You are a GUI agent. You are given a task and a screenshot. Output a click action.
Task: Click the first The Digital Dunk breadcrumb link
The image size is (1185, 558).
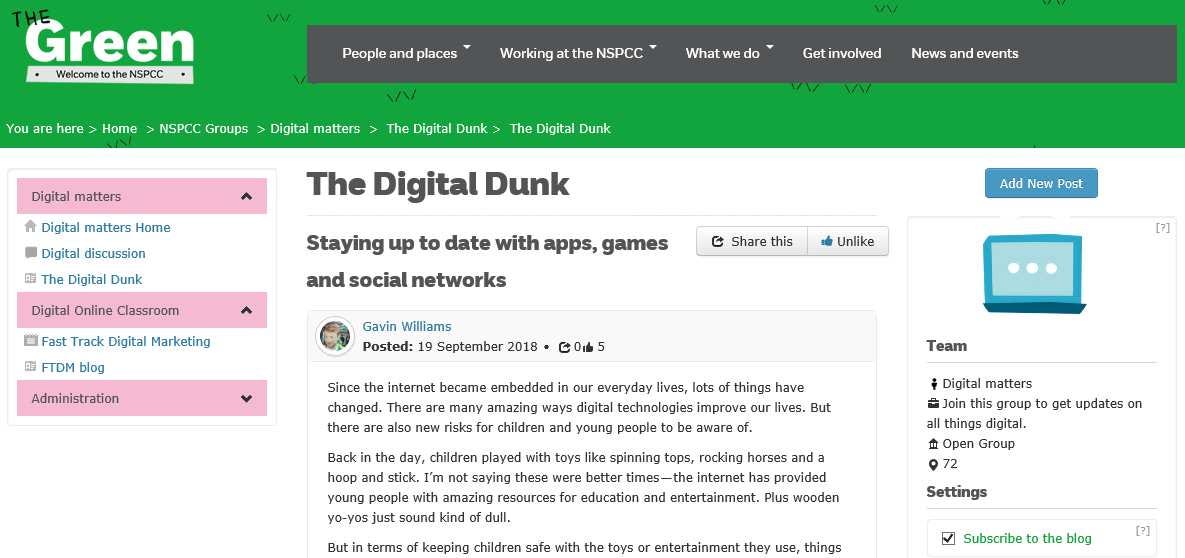(x=437, y=129)
